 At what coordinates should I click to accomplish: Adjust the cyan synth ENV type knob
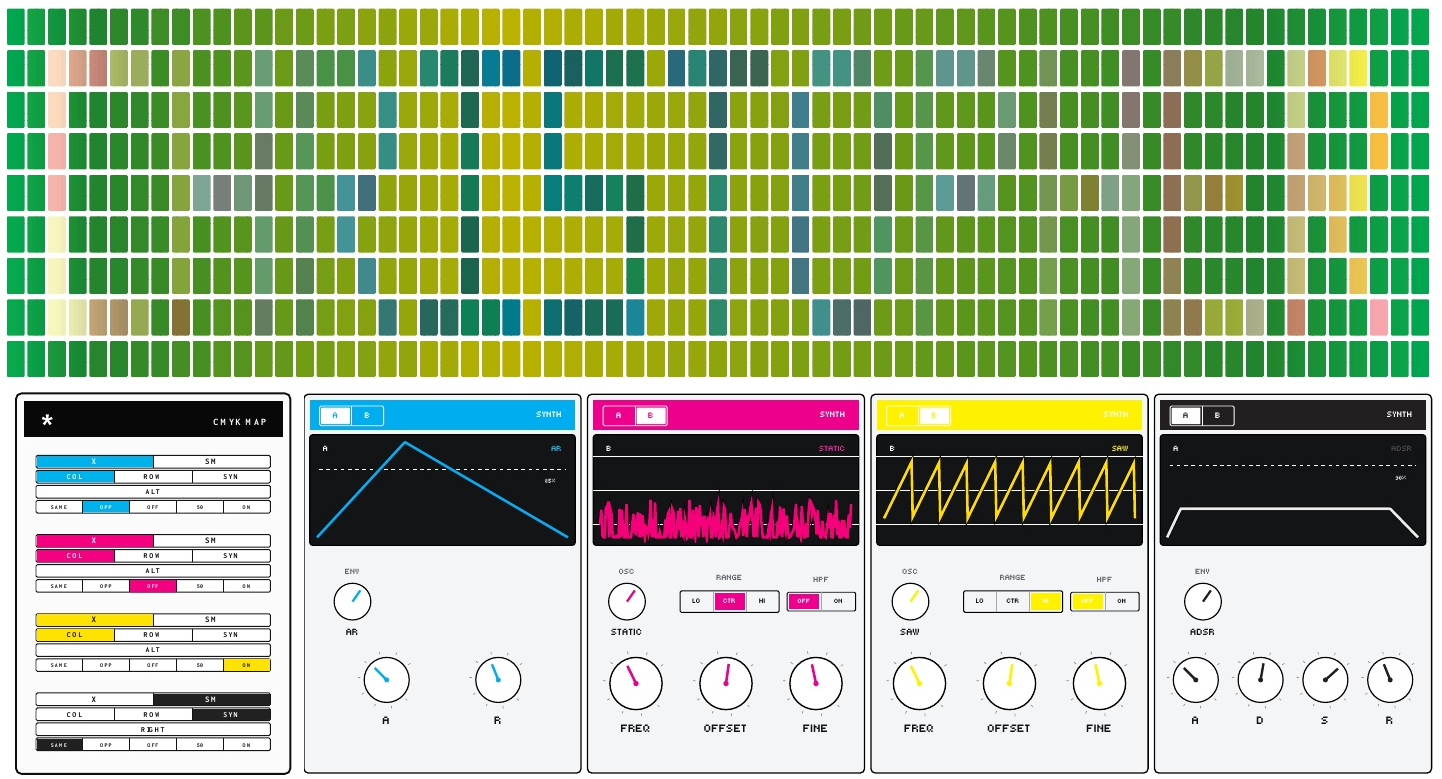coord(352,602)
